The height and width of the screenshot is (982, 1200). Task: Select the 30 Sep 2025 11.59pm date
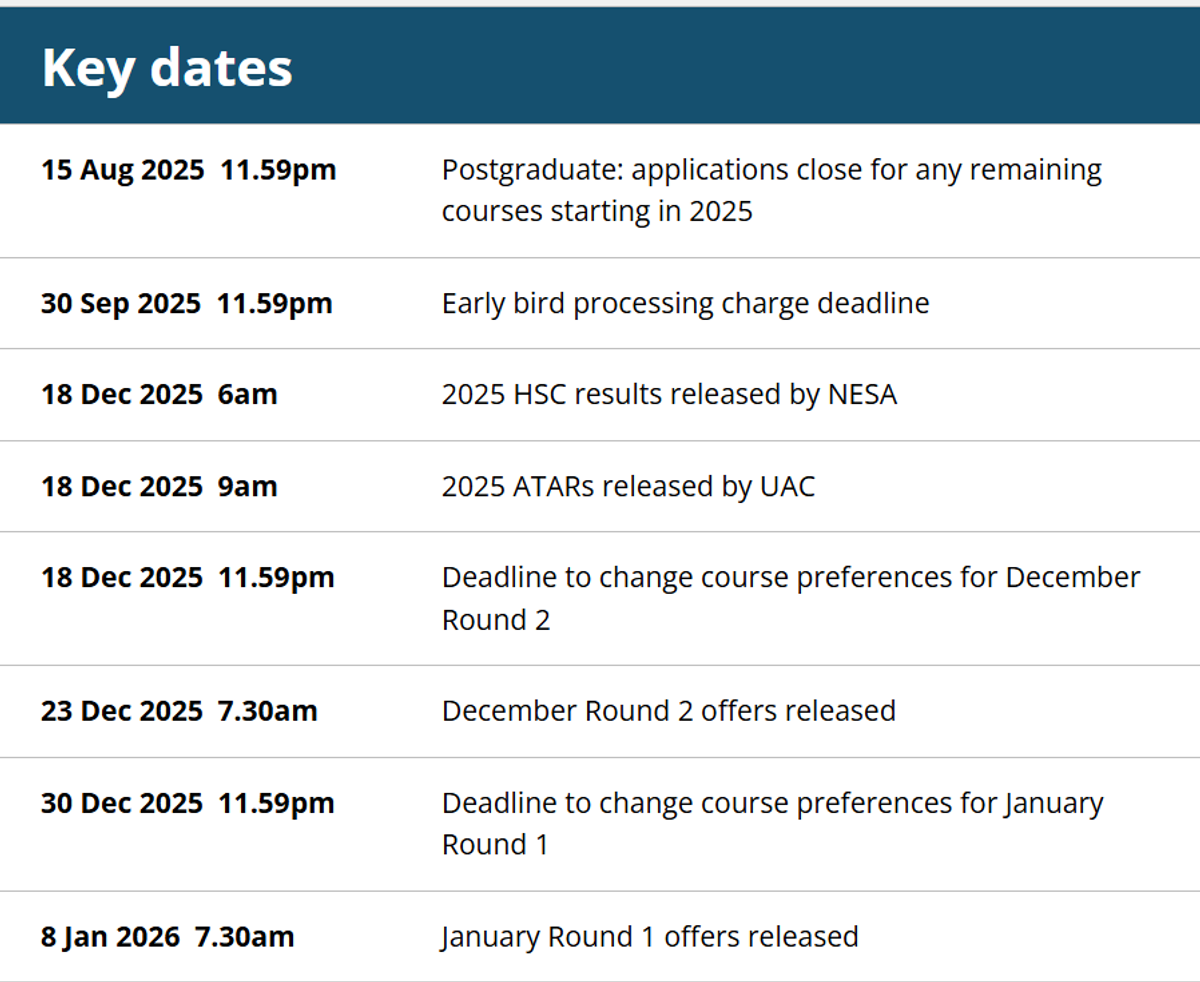(187, 303)
